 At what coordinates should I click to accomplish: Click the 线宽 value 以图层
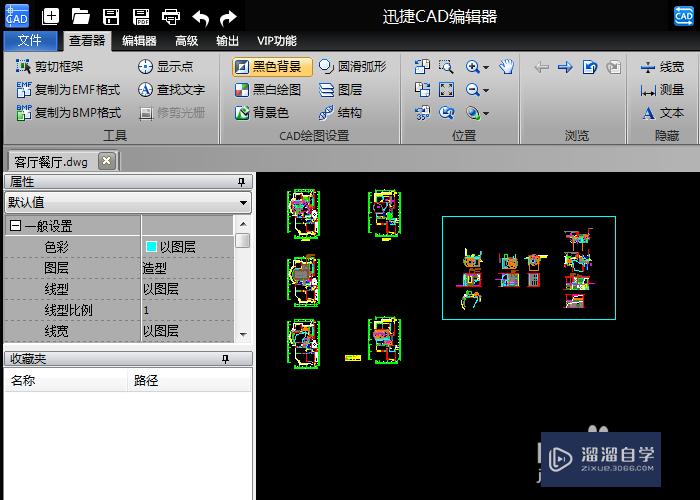point(161,331)
